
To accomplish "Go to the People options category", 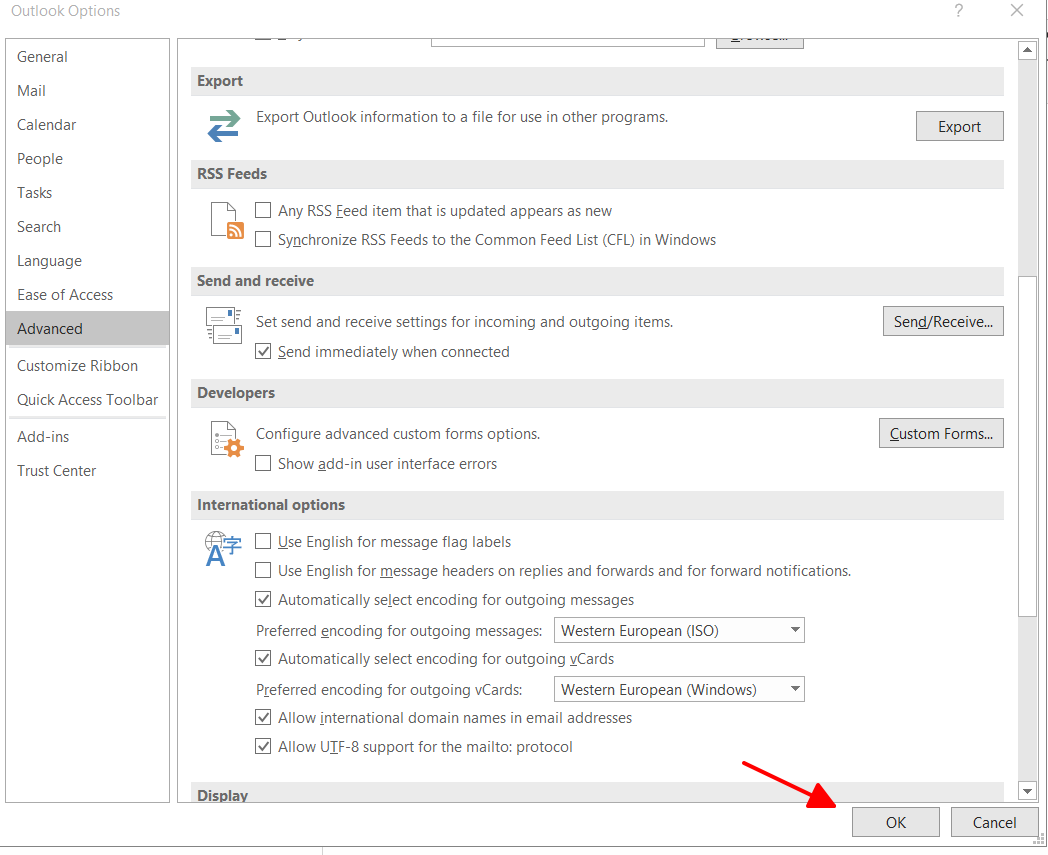I will [x=88, y=159].
